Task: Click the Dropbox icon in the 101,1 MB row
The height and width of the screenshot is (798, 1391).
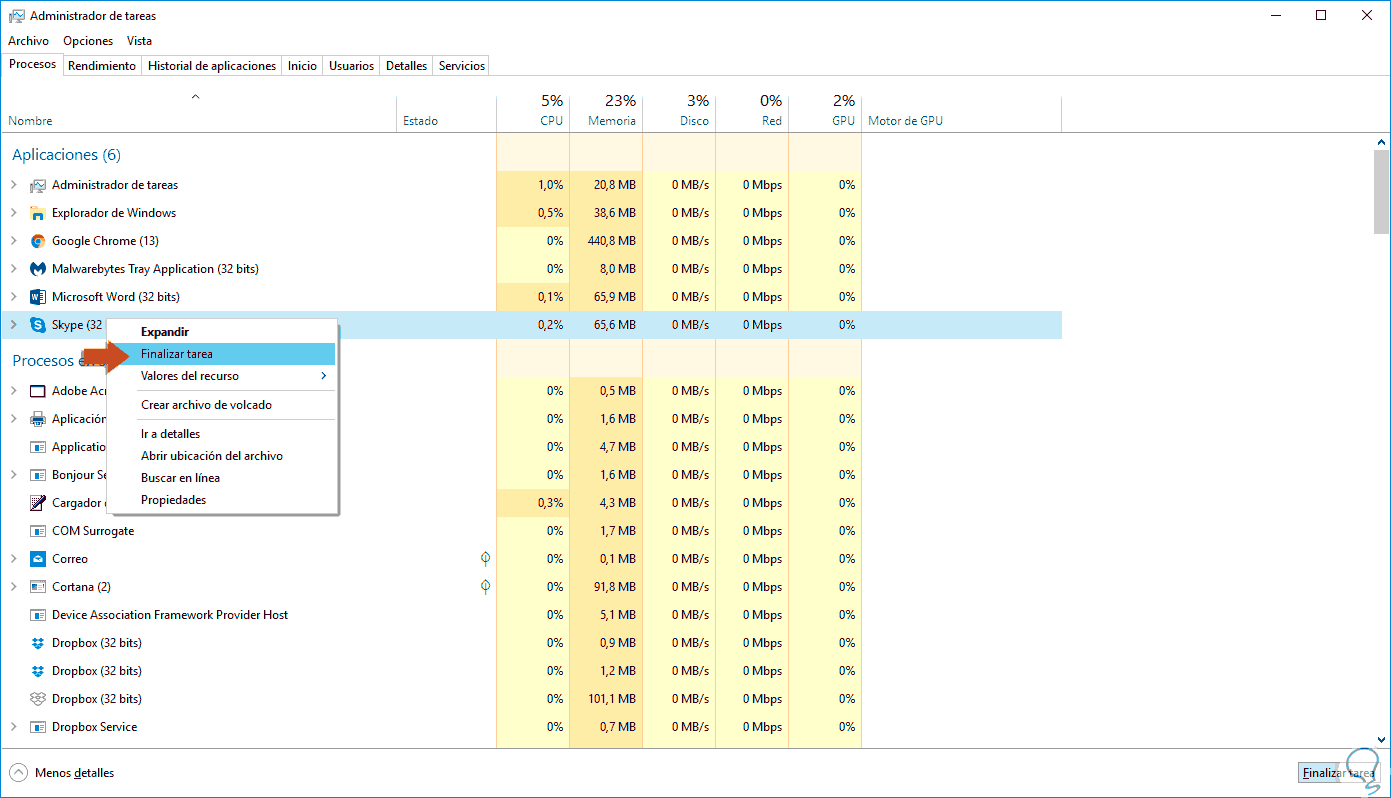Action: [38, 699]
